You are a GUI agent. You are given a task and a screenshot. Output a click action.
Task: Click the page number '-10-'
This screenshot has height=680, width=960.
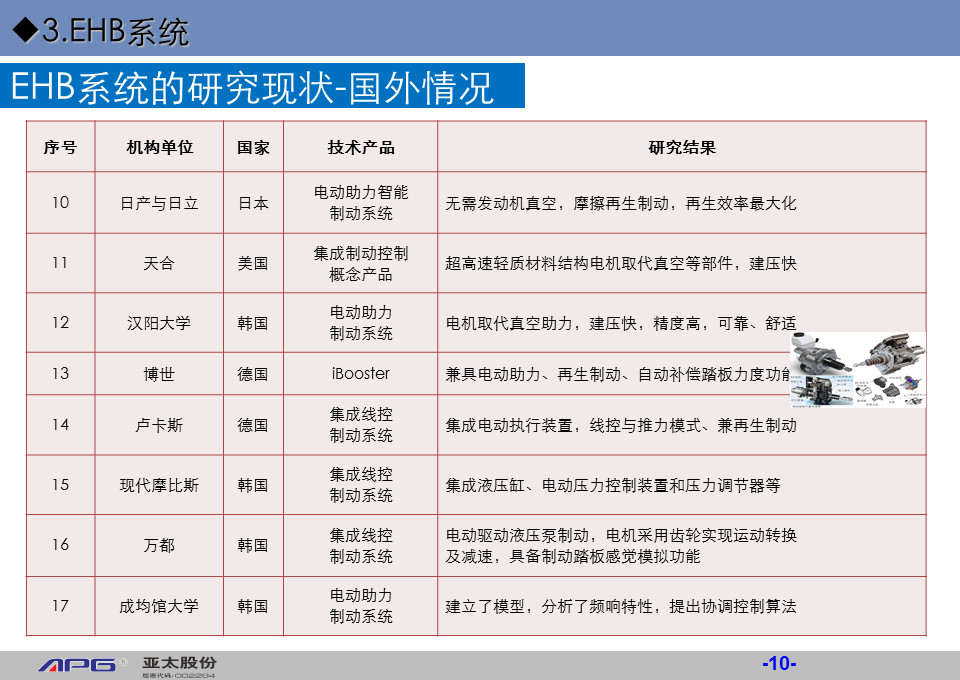[779, 663]
